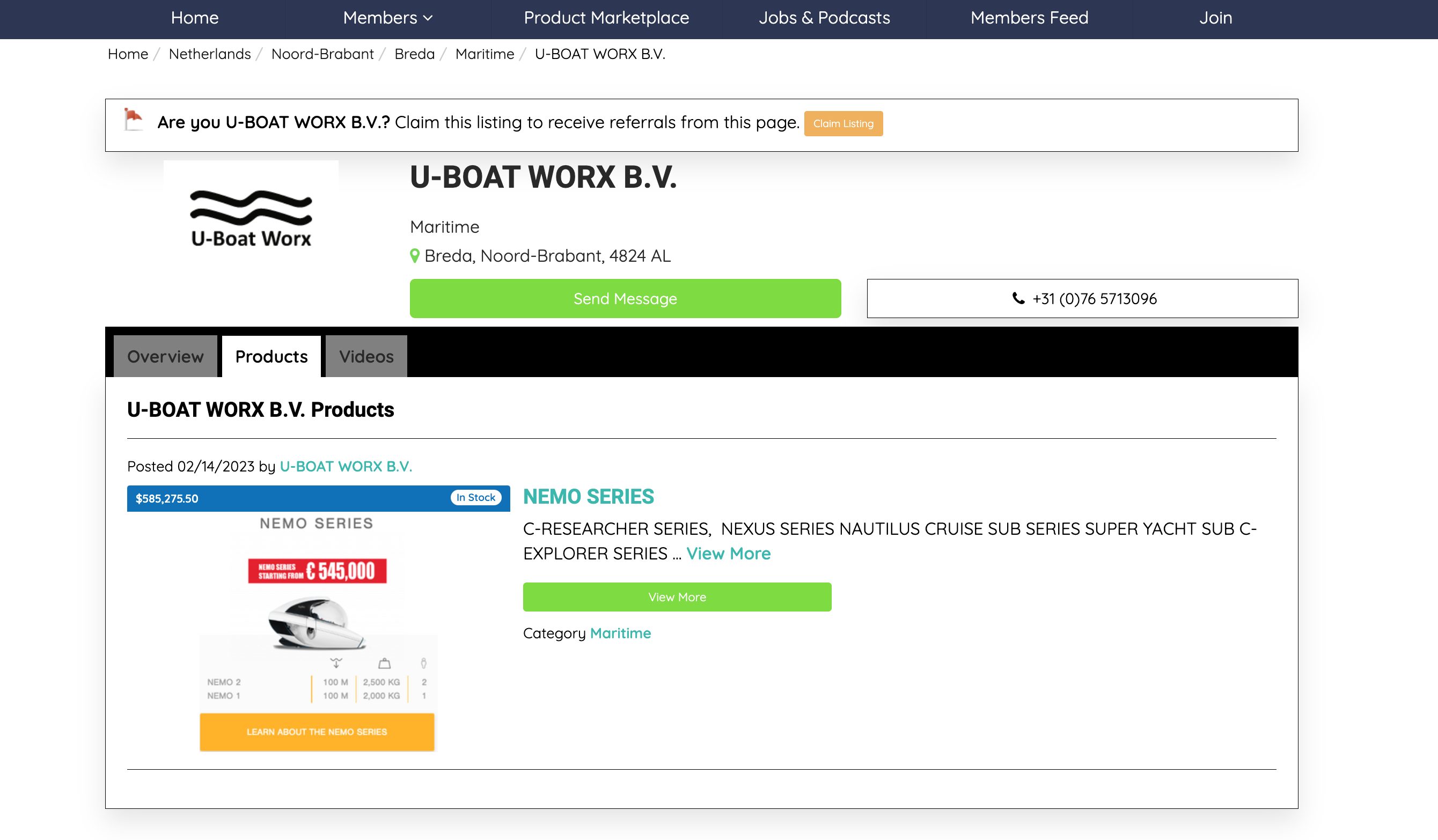The image size is (1438, 840).
Task: Open Breda in the breadcrumb
Action: [x=414, y=54]
